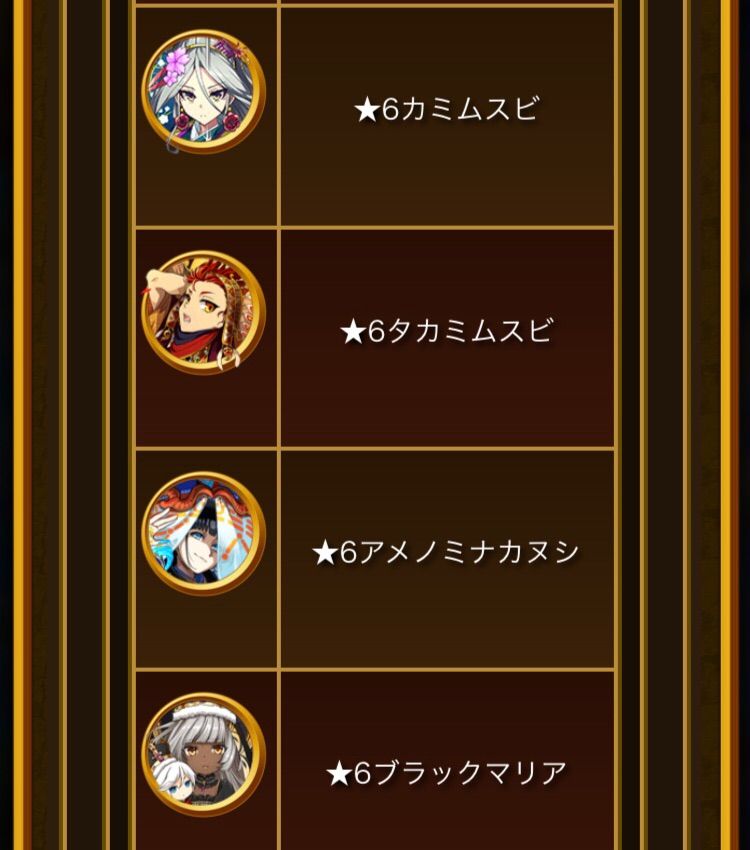Tap the silver-haired Kamimusubi character portrait
This screenshot has width=750, height=850.
click(x=203, y=91)
